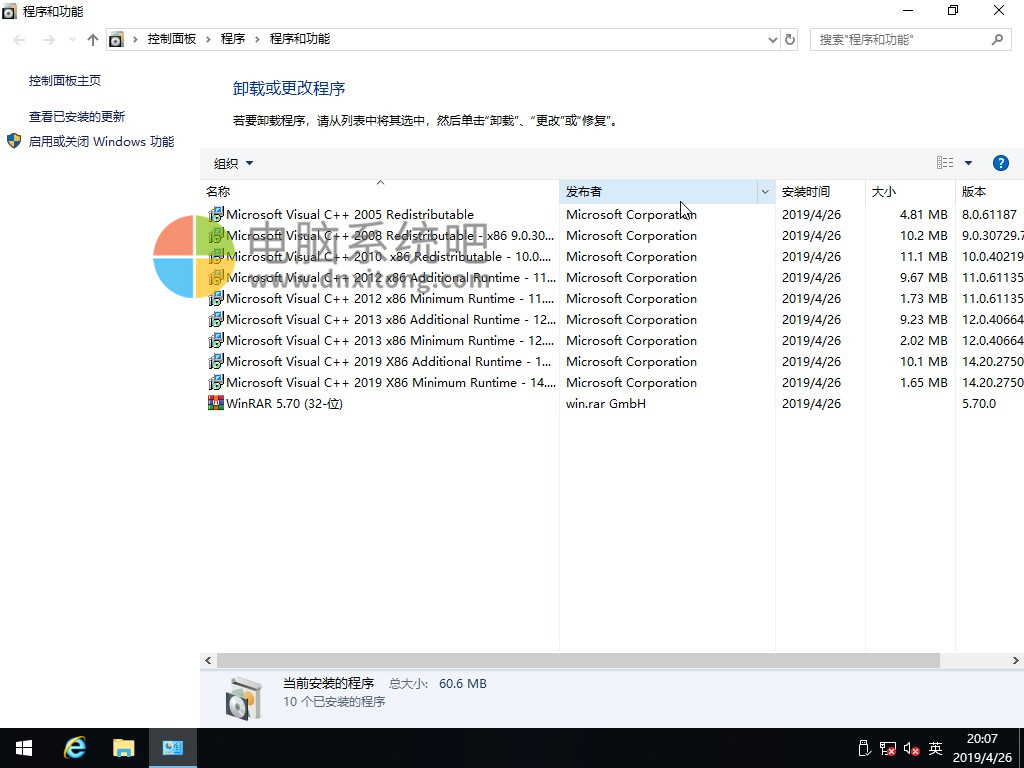This screenshot has height=768, width=1024.
Task: Click the safely remove hardware tray icon
Action: [863, 748]
